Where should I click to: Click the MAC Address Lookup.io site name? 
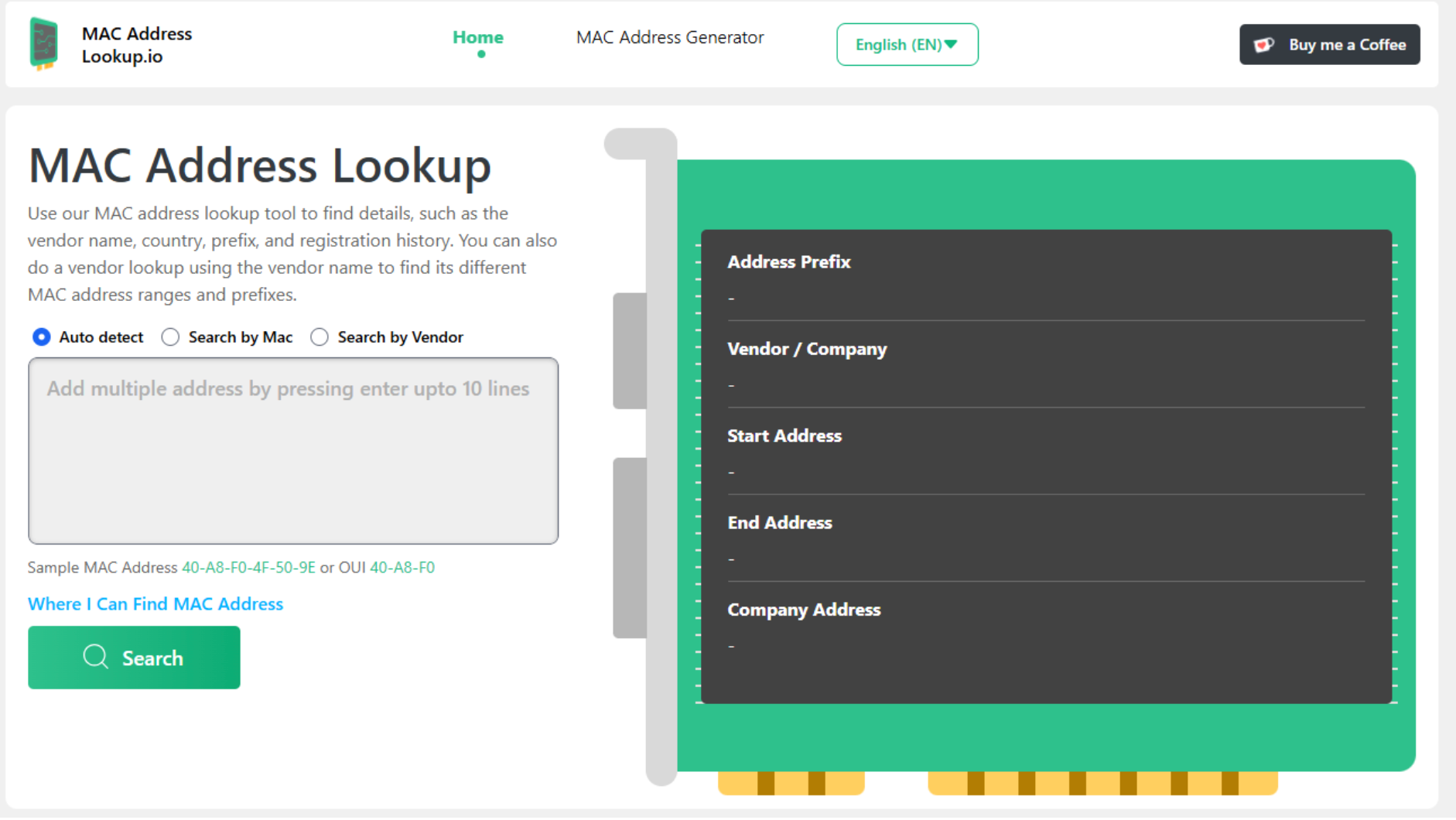tap(137, 45)
